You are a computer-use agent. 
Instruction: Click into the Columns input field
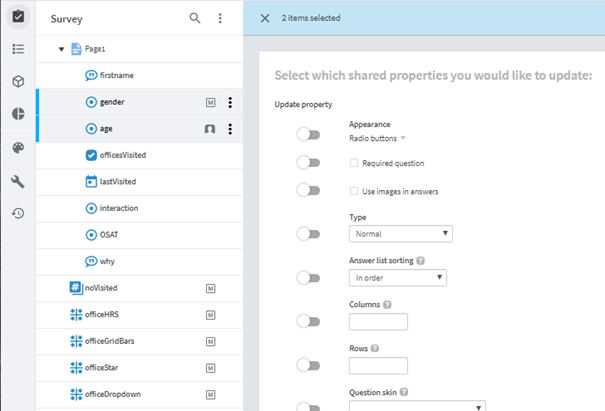(378, 321)
